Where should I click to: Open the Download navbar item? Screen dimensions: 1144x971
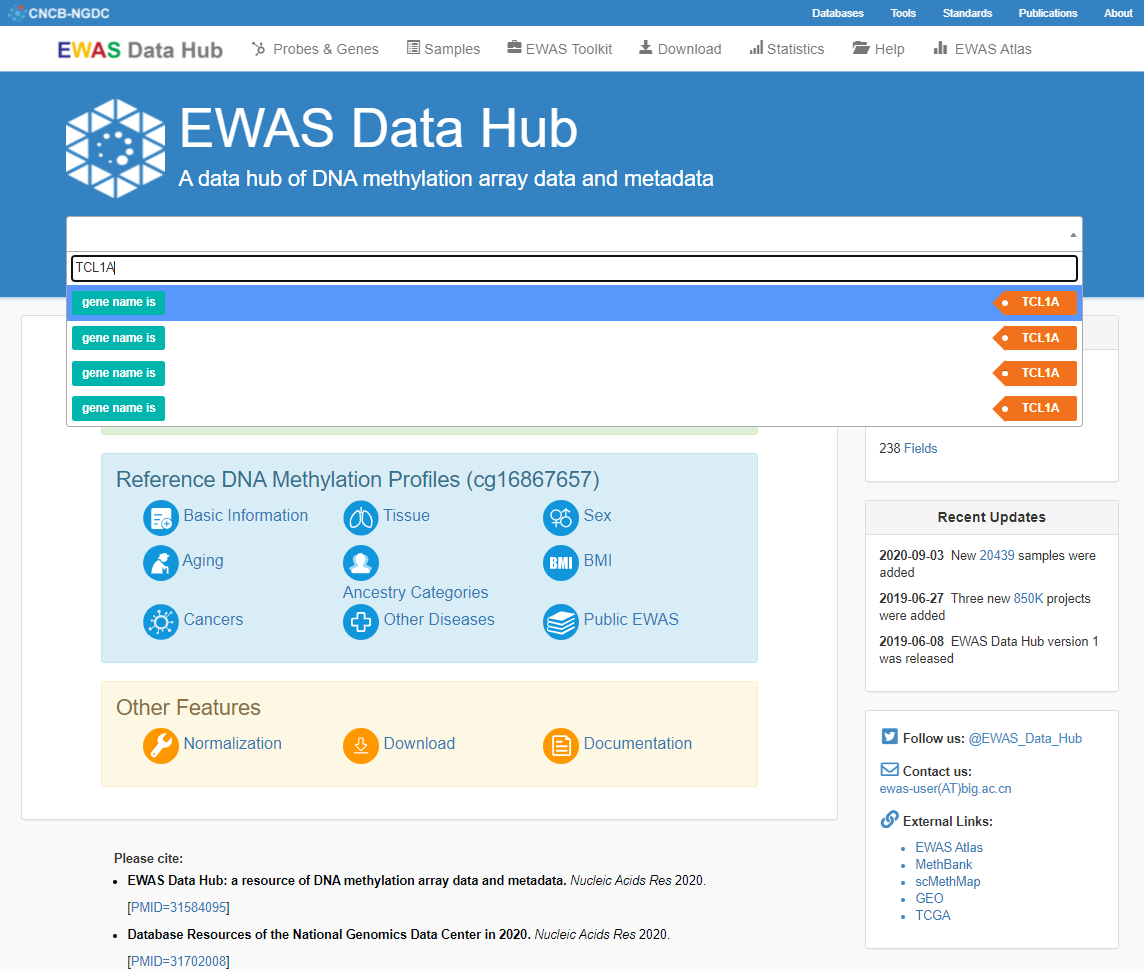pyautogui.click(x=680, y=49)
